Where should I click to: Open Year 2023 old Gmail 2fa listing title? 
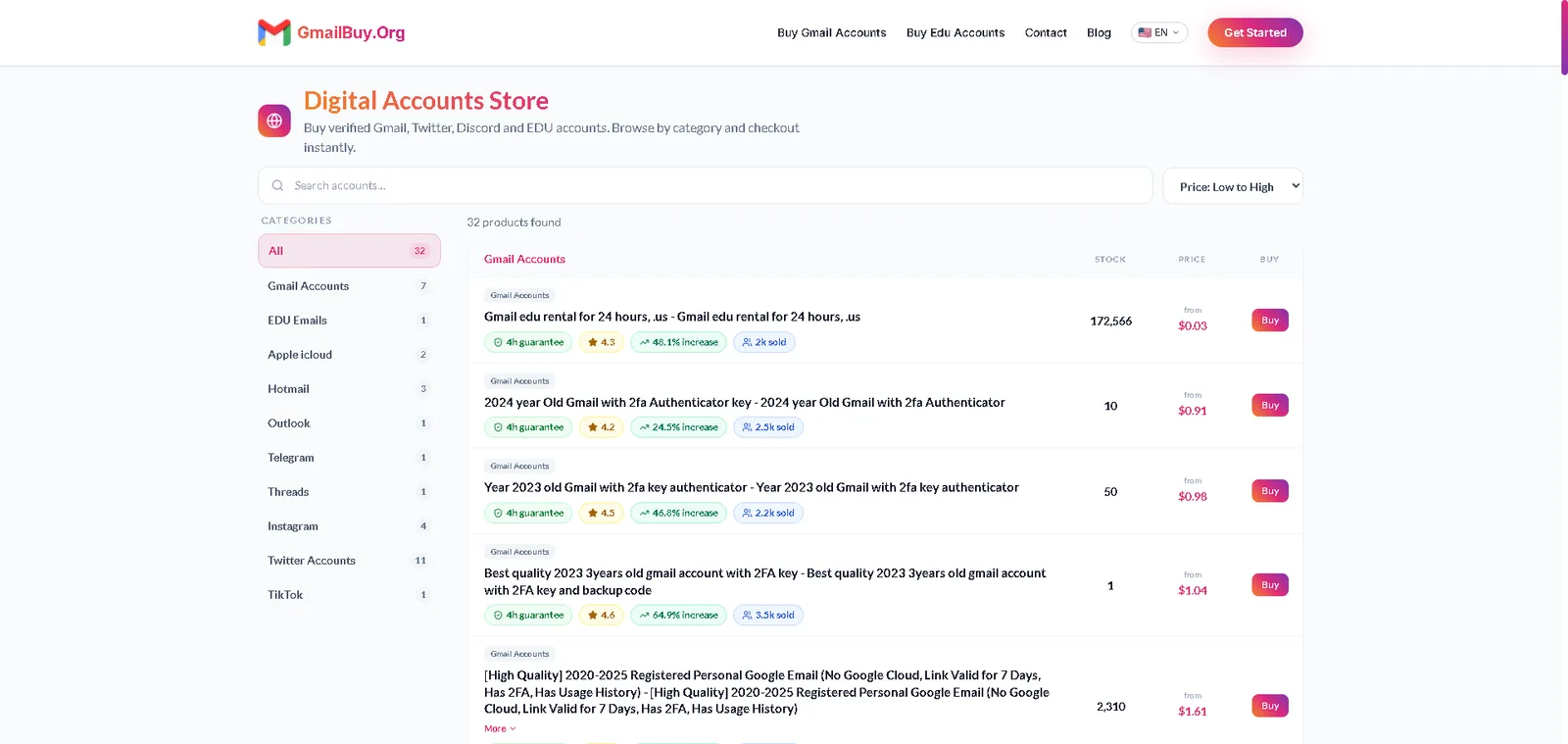(752, 487)
